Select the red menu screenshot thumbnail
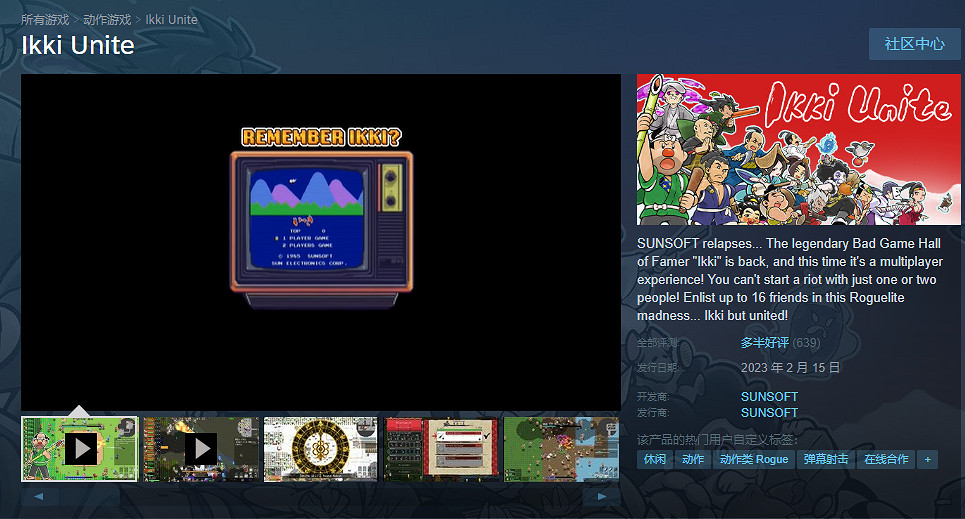 441,449
